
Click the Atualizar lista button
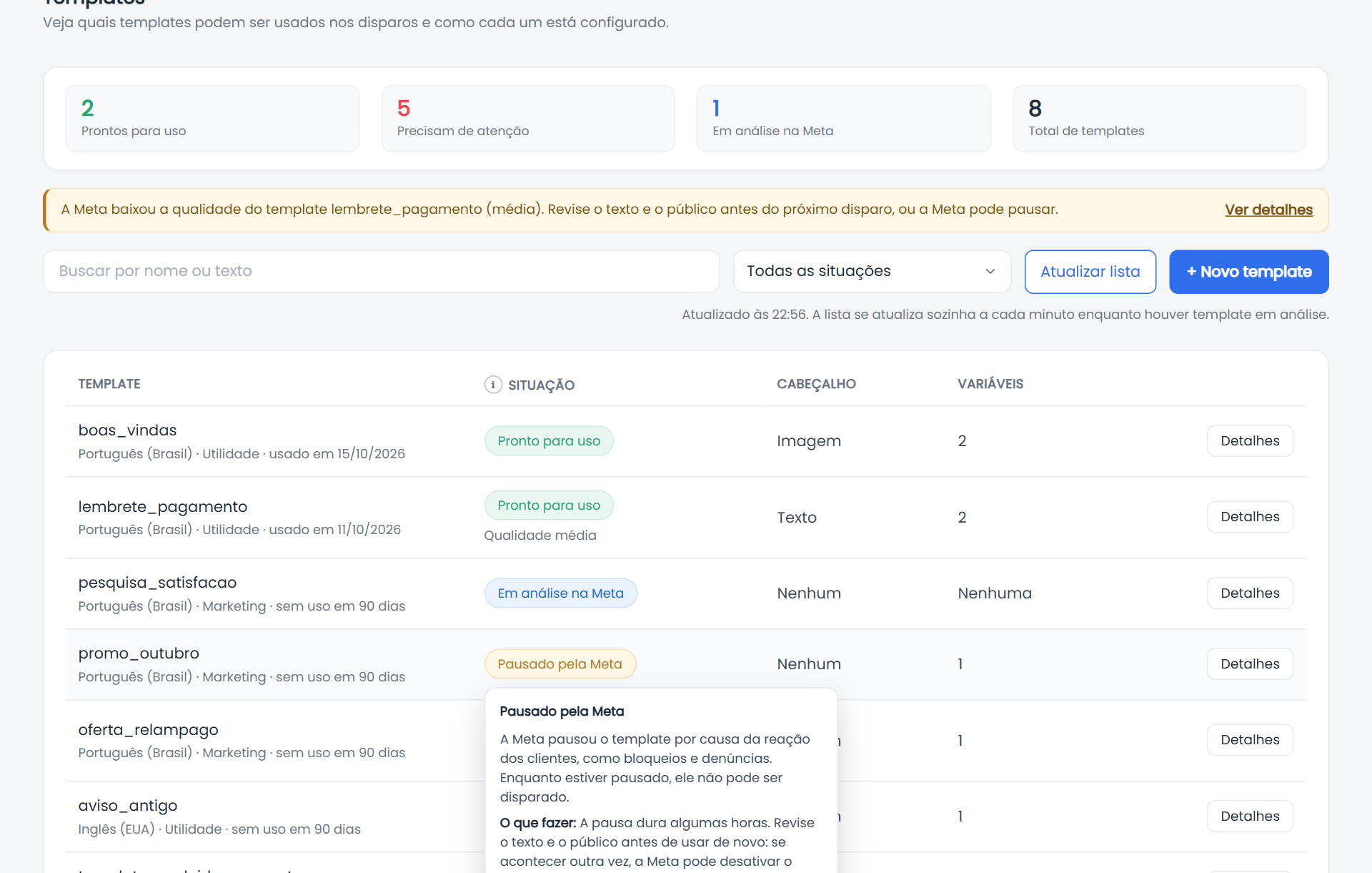[1090, 272]
